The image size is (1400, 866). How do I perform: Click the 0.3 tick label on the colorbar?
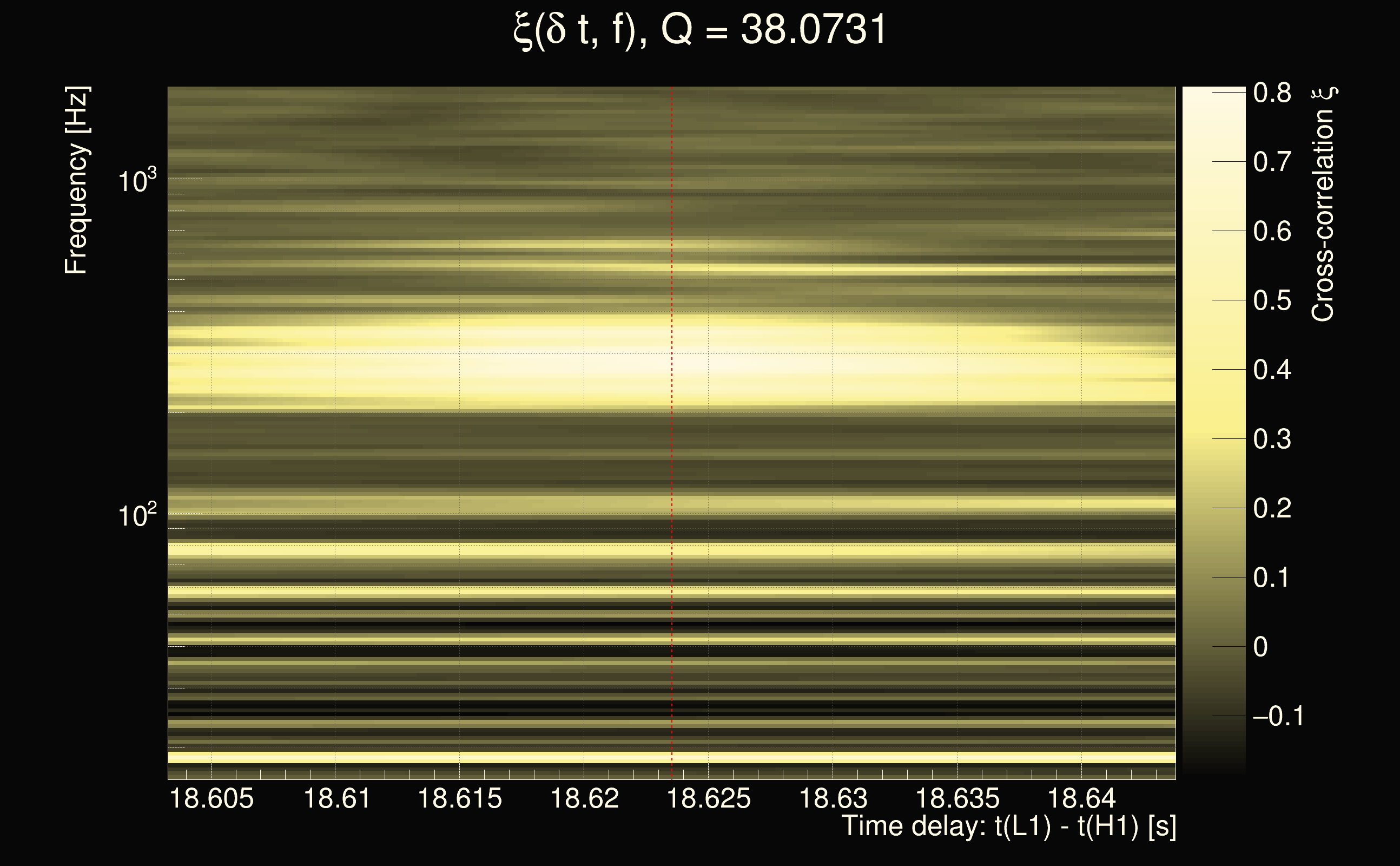(x=1272, y=439)
